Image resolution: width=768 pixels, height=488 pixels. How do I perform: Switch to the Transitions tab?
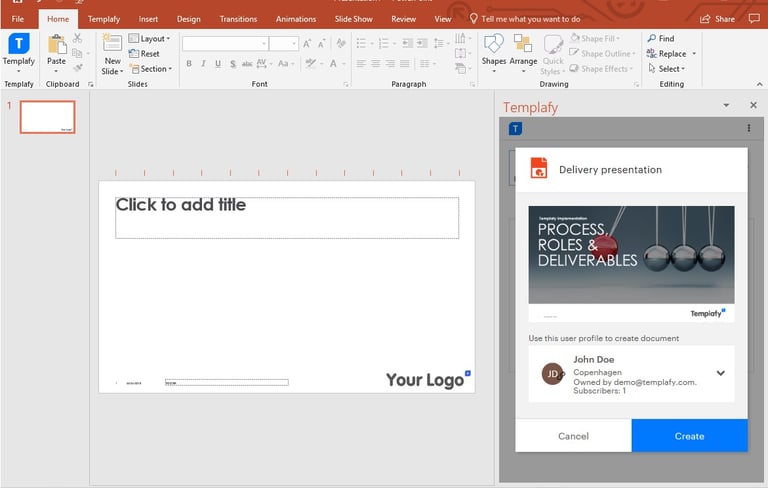tap(238, 19)
